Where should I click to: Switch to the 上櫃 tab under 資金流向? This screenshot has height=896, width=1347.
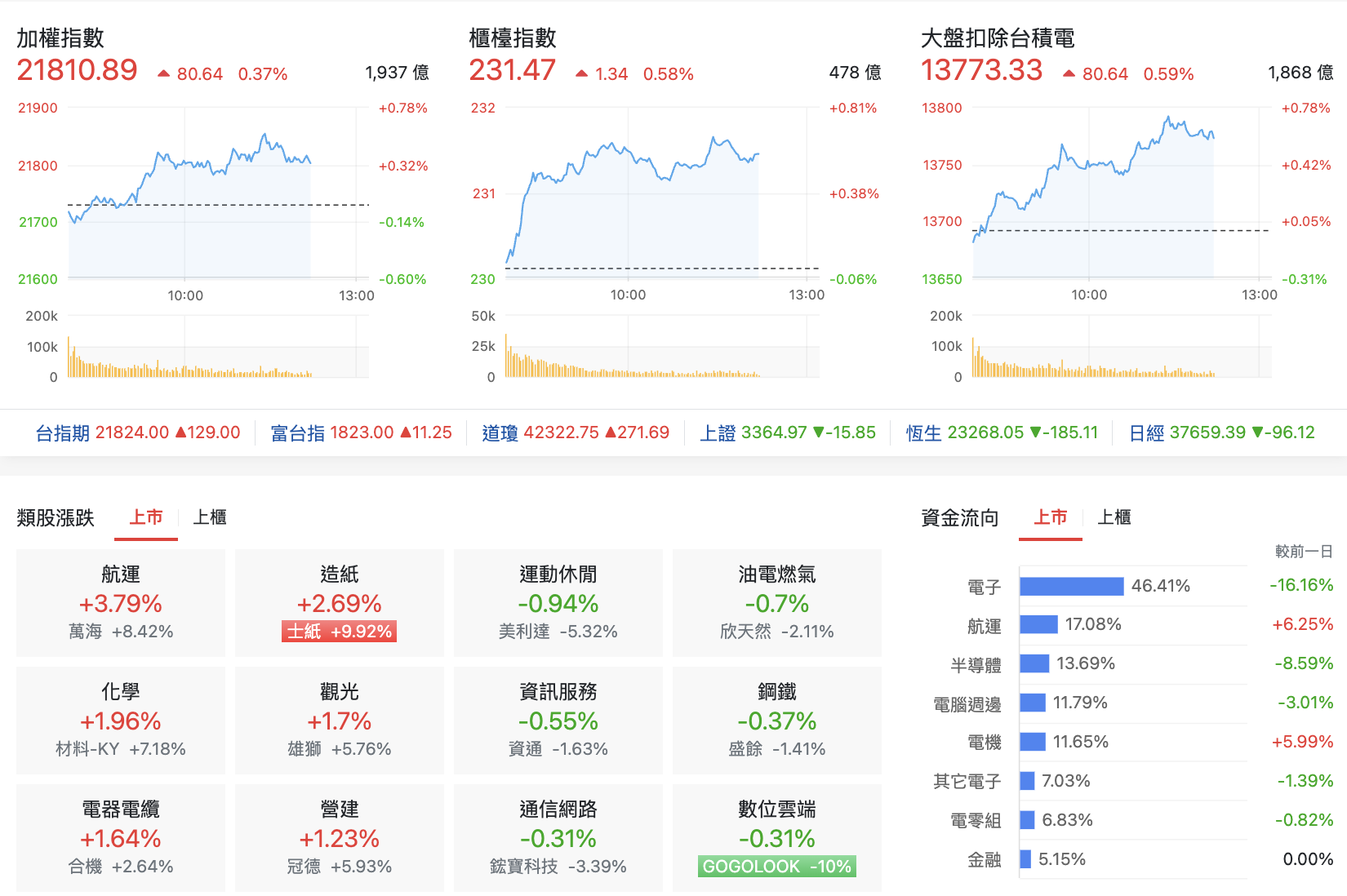click(1114, 517)
